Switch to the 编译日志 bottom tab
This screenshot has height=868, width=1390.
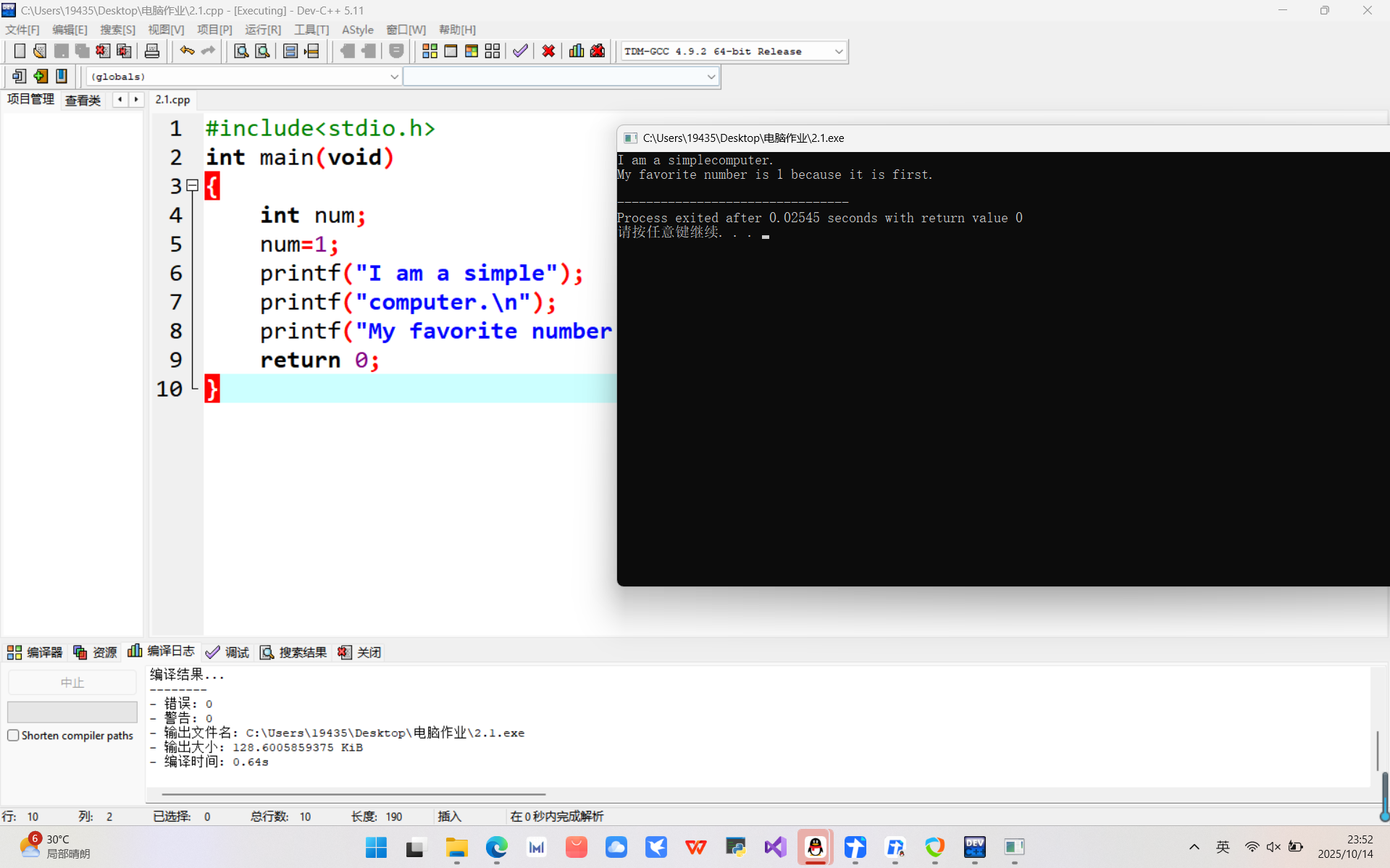pos(161,652)
